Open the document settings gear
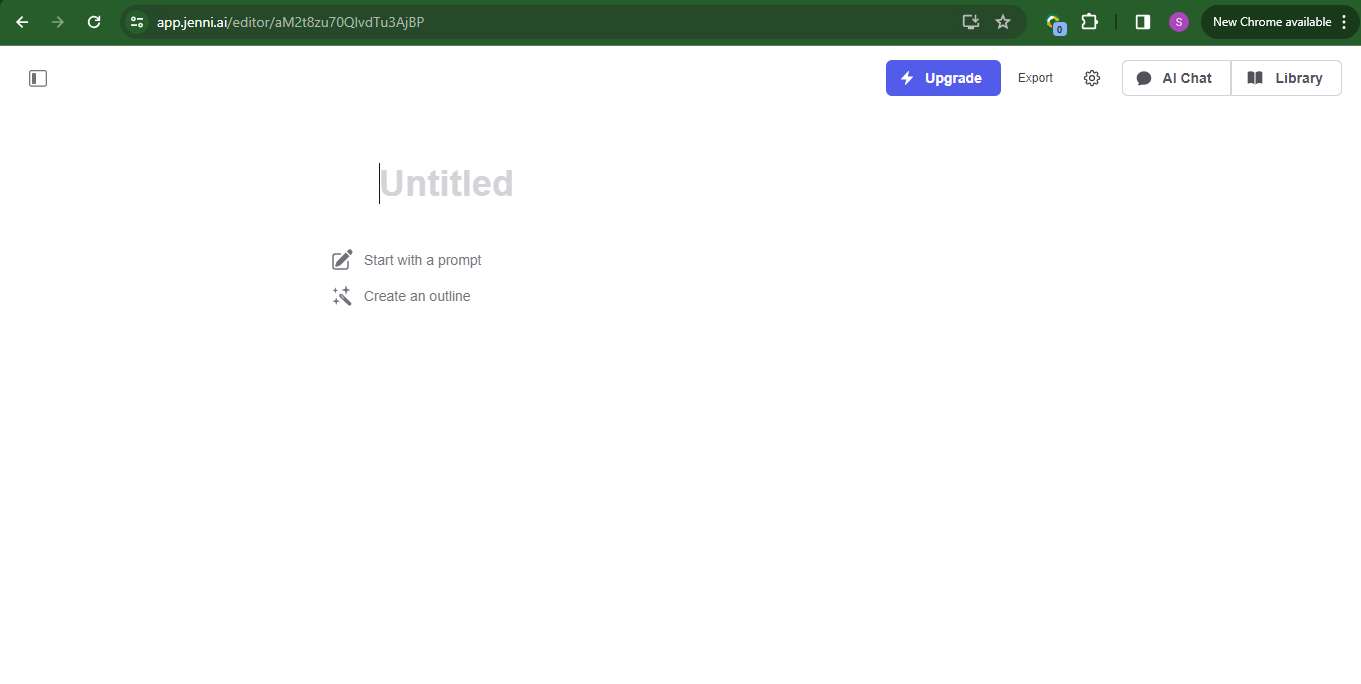 pyautogui.click(x=1092, y=78)
